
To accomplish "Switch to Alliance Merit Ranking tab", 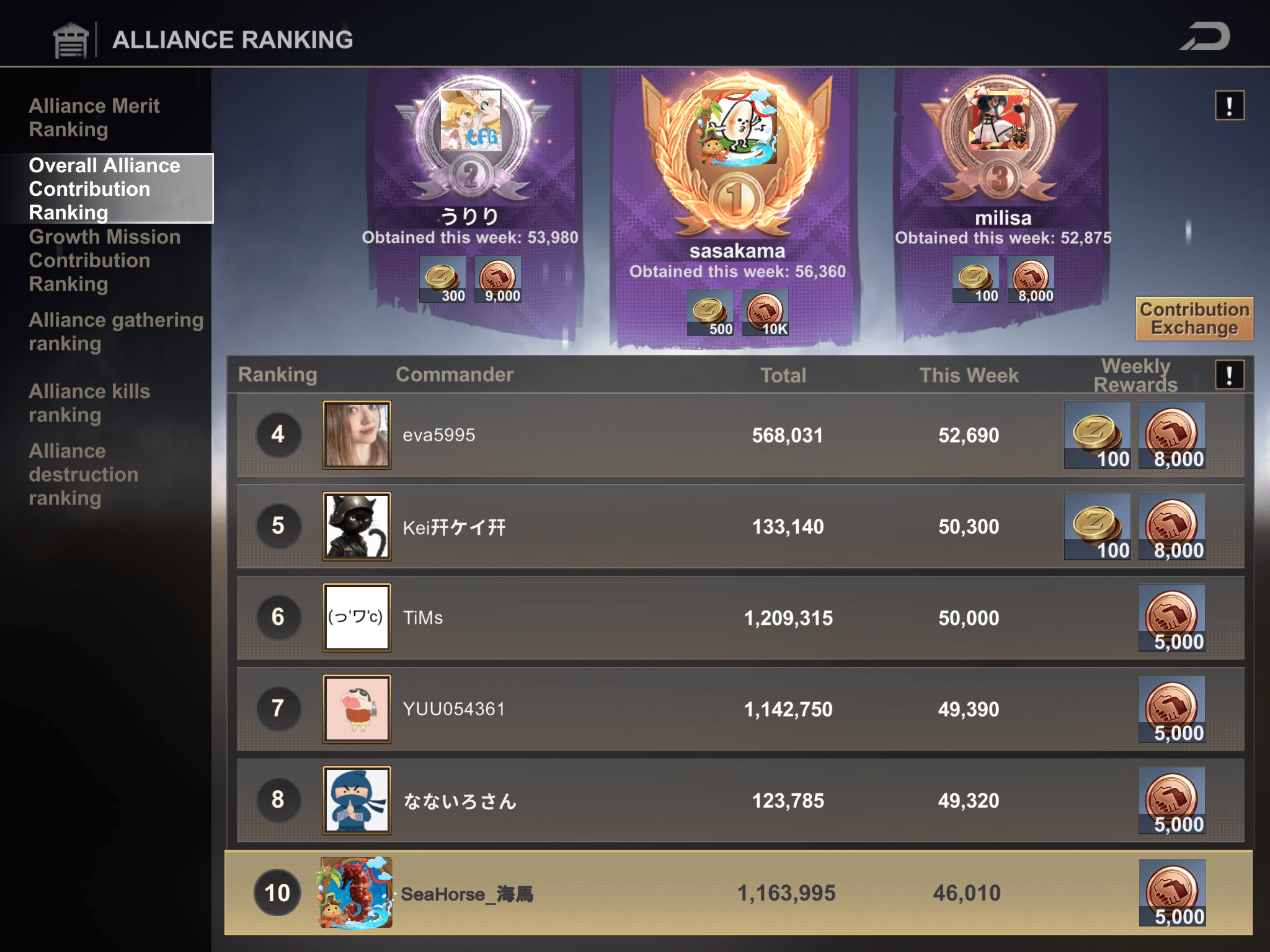I will pyautogui.click(x=94, y=118).
